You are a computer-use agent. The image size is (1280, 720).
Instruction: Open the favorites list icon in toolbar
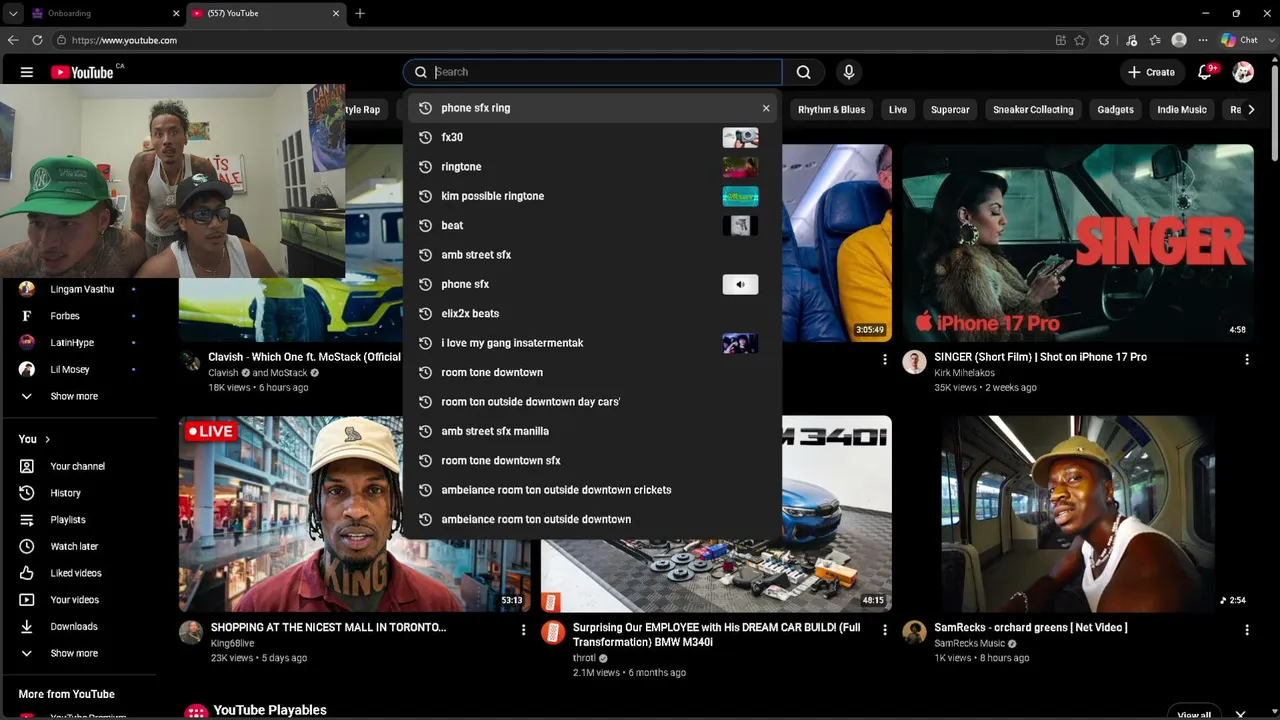[x=1155, y=40]
